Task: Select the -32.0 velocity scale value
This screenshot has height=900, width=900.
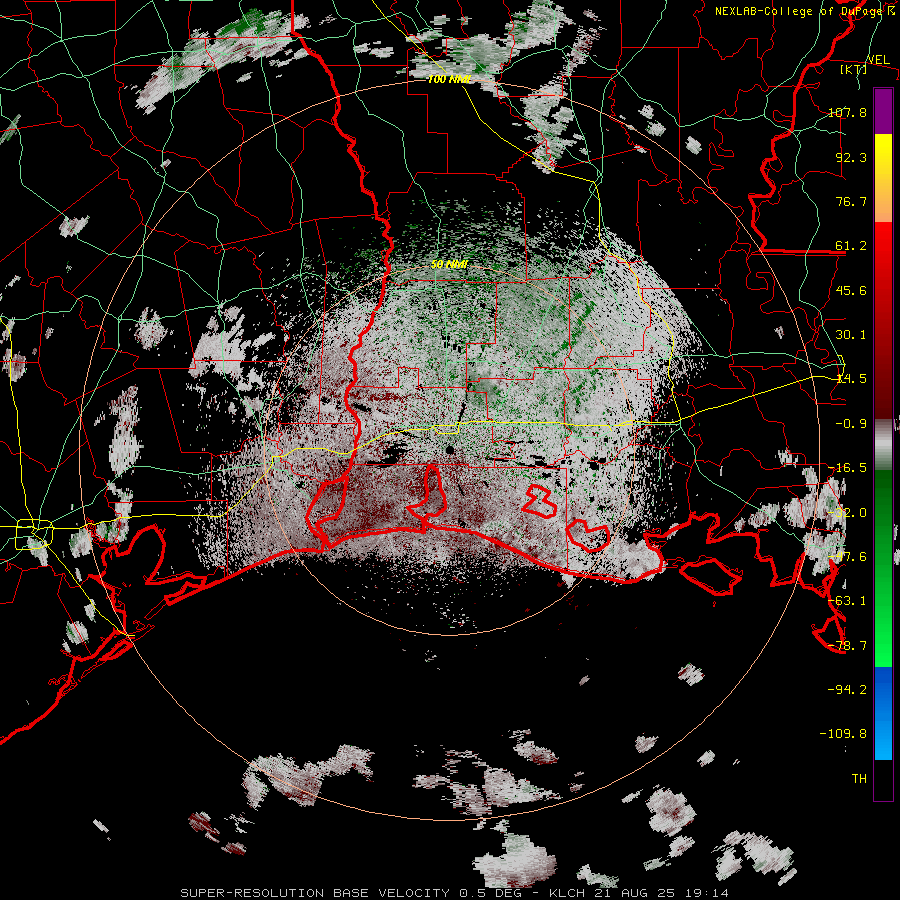Action: [x=847, y=513]
